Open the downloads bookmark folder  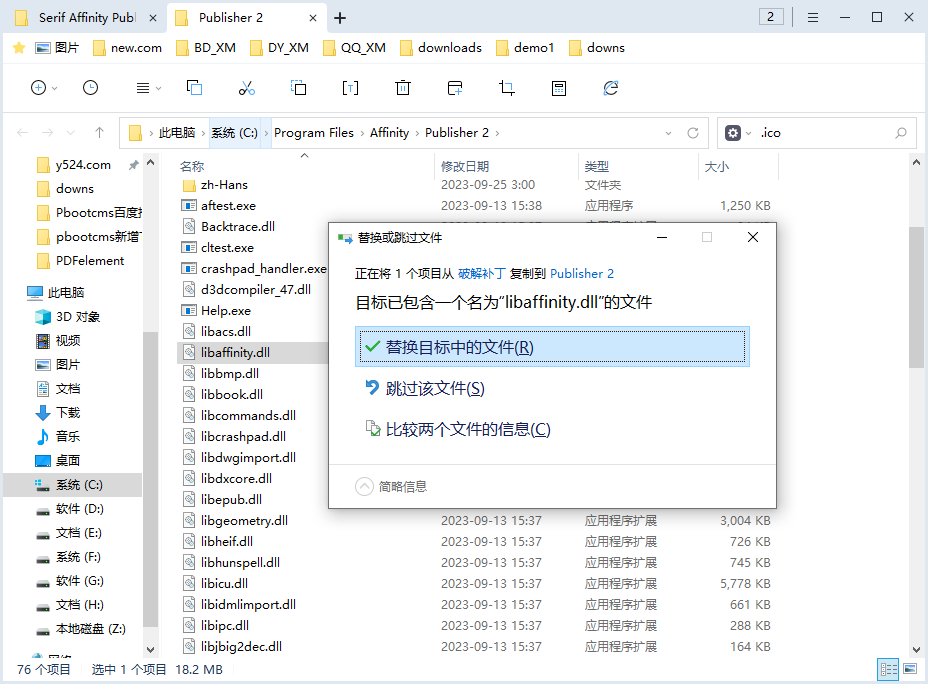(x=441, y=48)
